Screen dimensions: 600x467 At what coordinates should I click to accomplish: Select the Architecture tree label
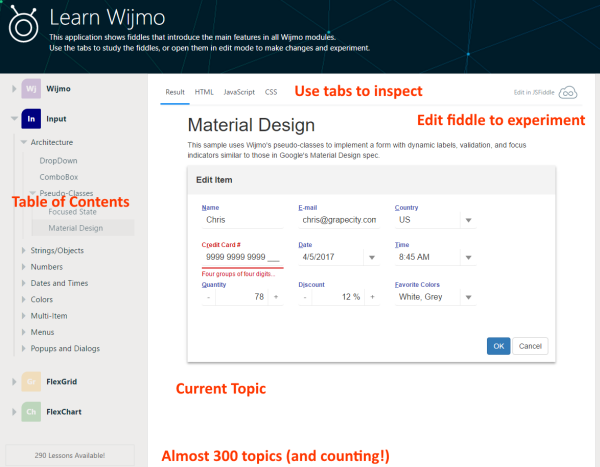52,142
